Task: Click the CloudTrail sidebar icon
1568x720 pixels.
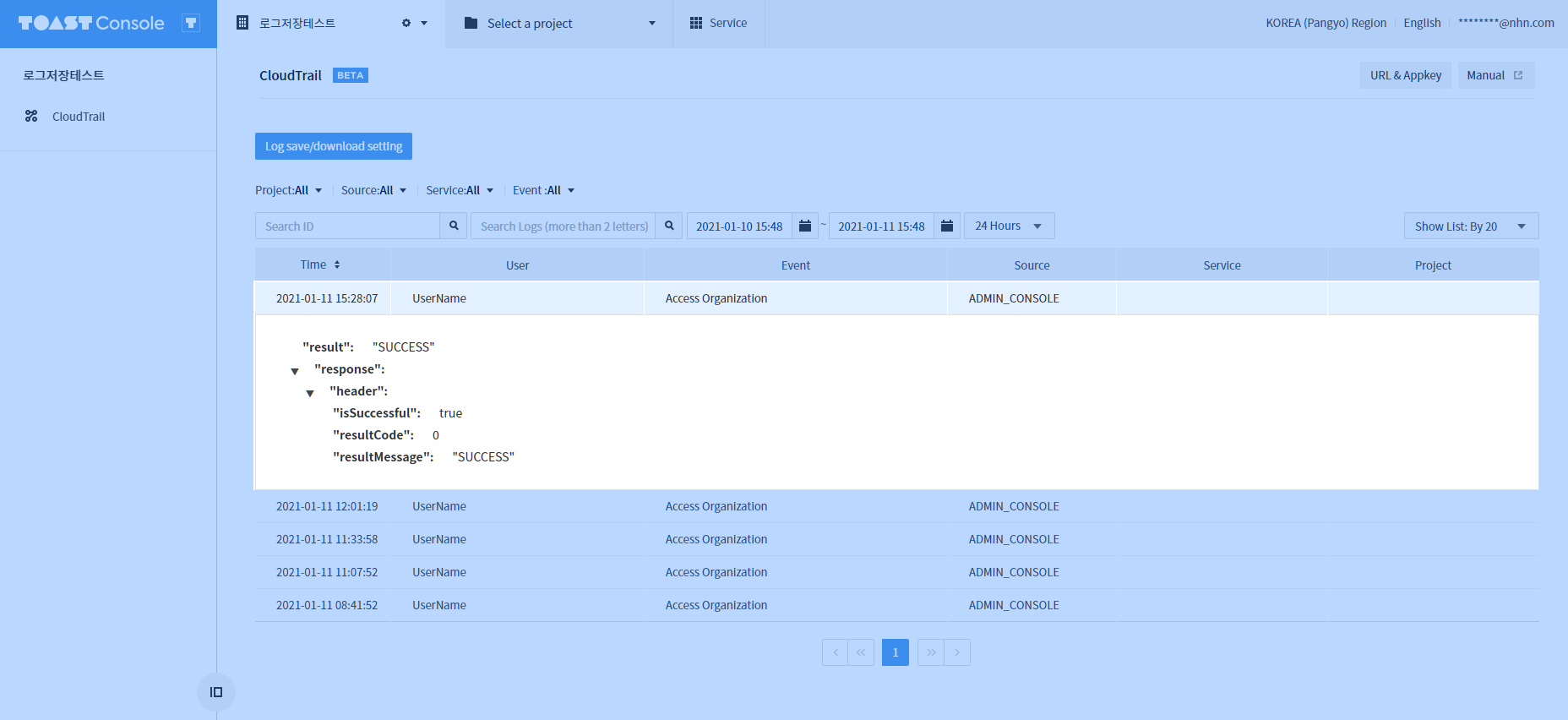Action: click(31, 116)
